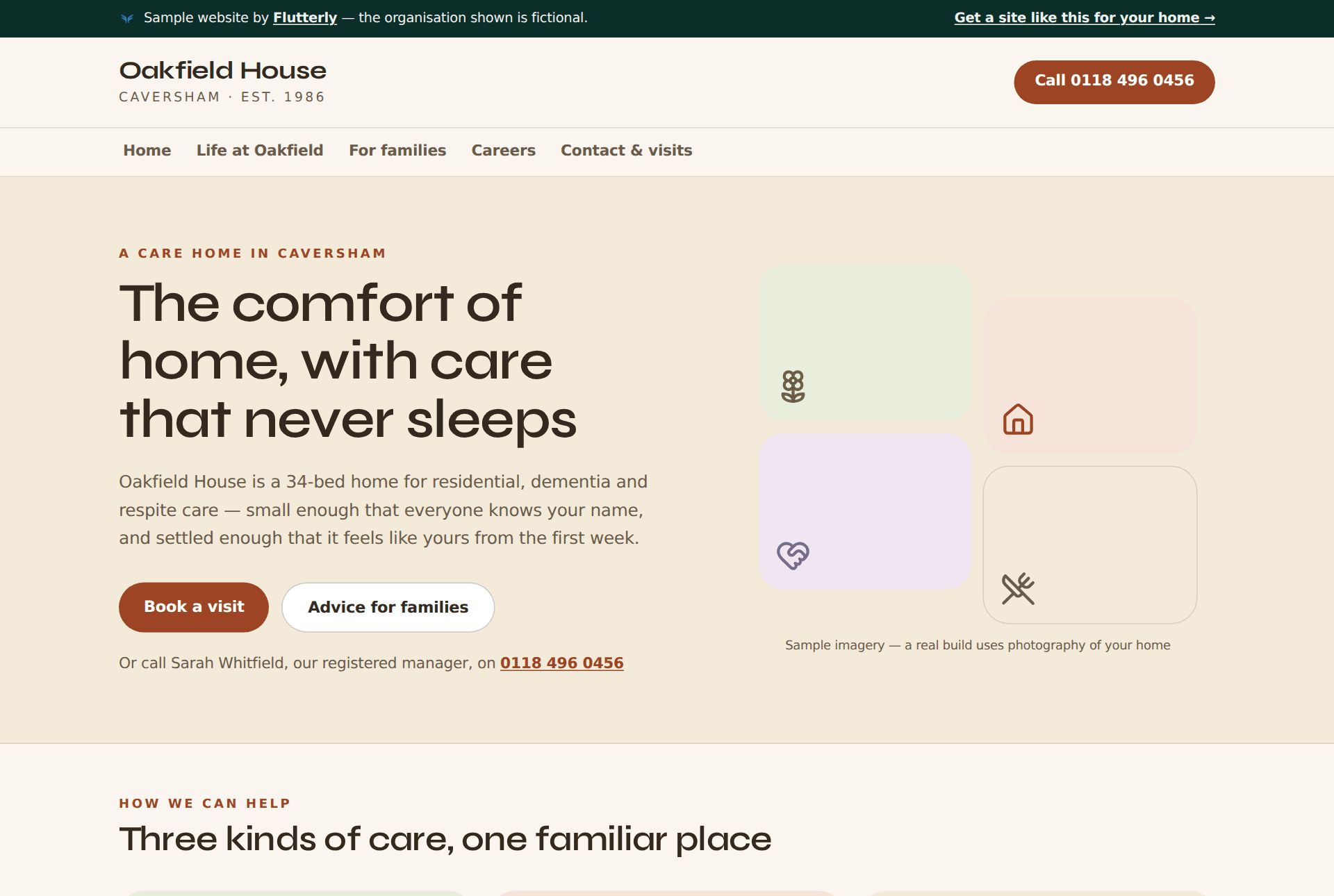Click the pink sample image tile

1090,376
